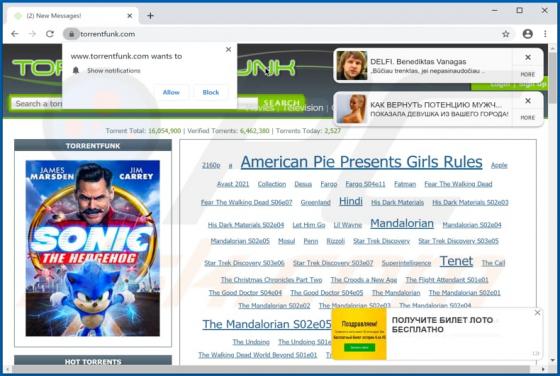This screenshot has width=560, height=376.
Task: Open the DELFI notification thumbnail photo
Action: click(352, 66)
